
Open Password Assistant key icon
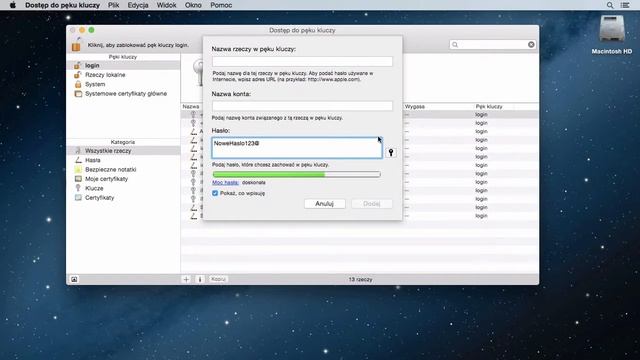391,153
